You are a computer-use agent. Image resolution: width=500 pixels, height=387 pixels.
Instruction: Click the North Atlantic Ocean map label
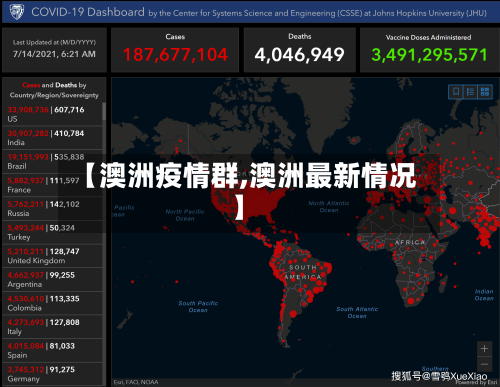329,207
